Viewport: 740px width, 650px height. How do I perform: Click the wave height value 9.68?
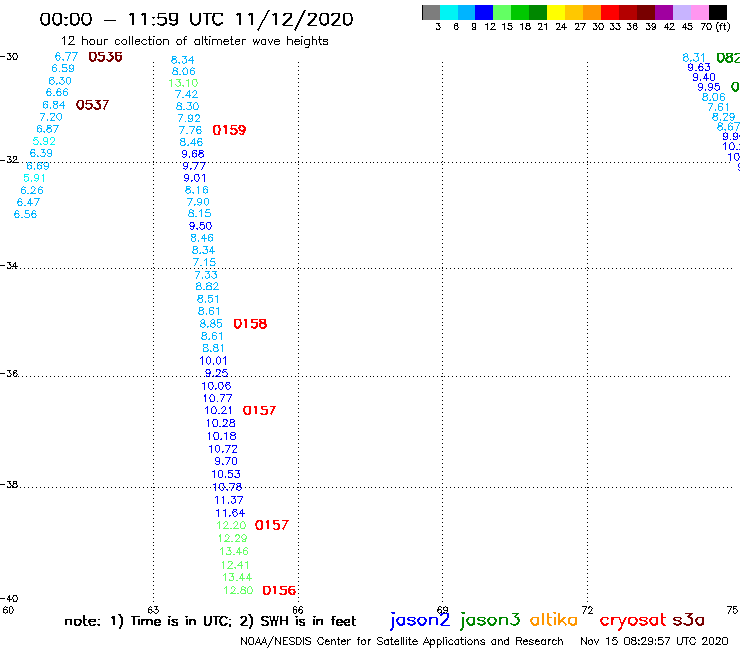(193, 154)
